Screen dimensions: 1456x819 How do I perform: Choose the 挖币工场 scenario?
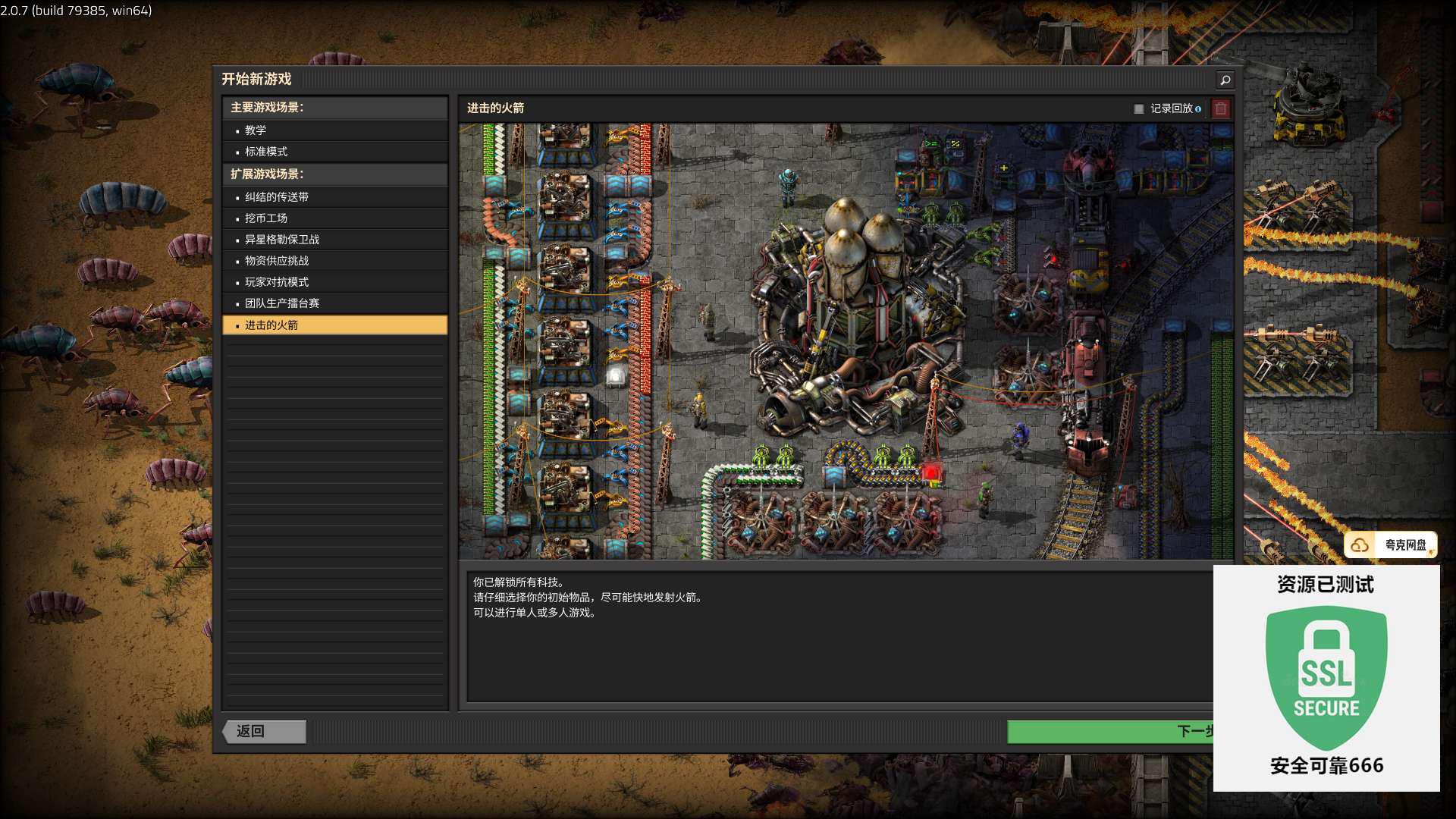pyautogui.click(x=335, y=218)
